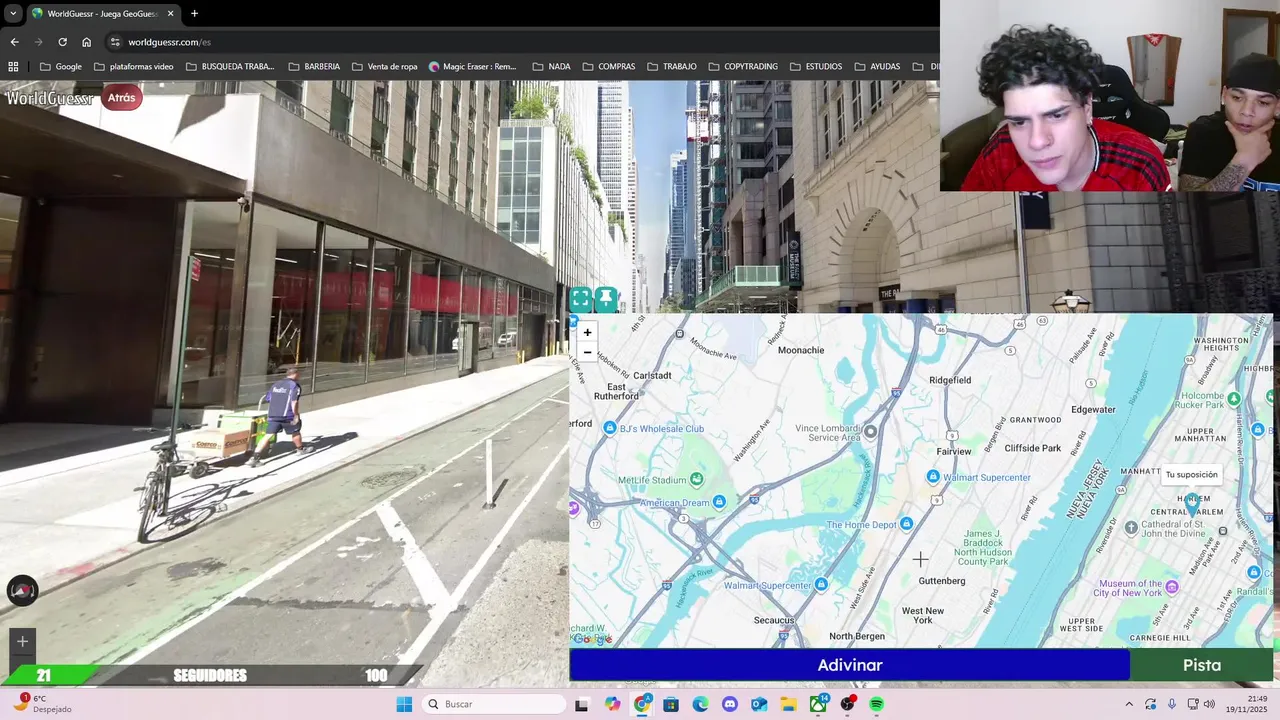Click Vince Lombardi Service Area marker
1280x720 pixels.
[x=871, y=432]
